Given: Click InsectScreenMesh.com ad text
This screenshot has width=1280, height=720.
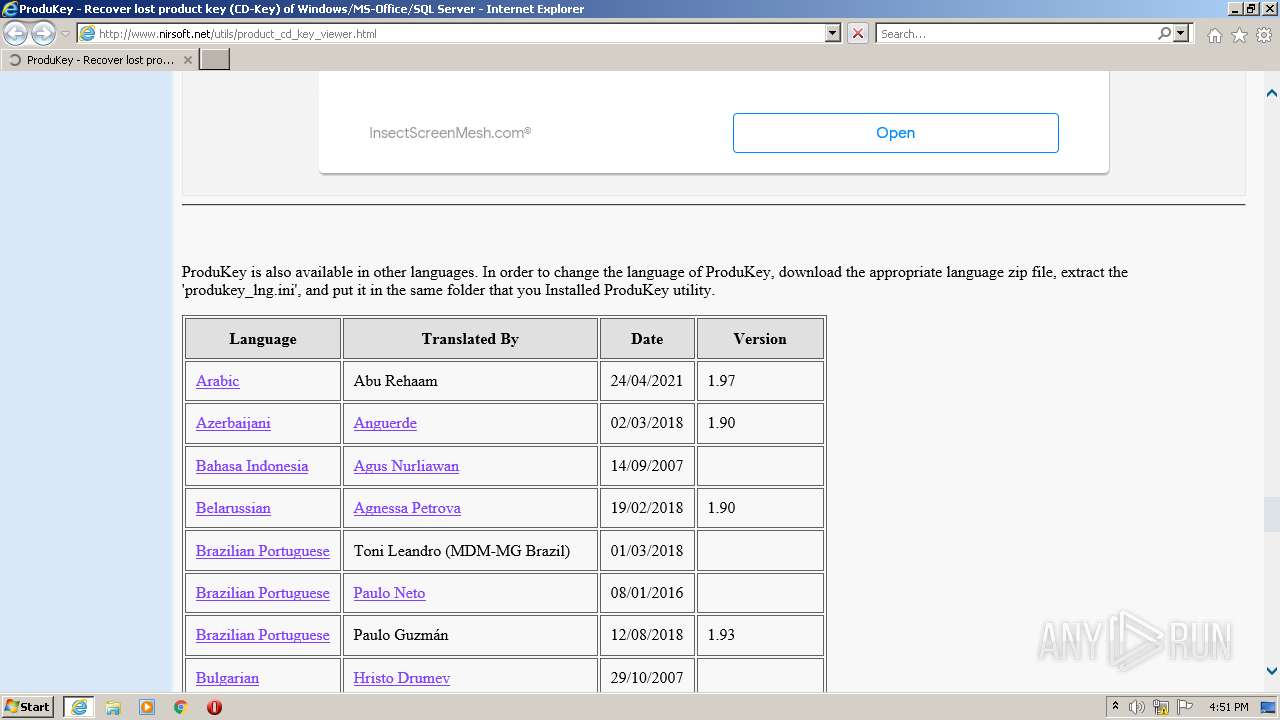Looking at the screenshot, I should 450,132.
